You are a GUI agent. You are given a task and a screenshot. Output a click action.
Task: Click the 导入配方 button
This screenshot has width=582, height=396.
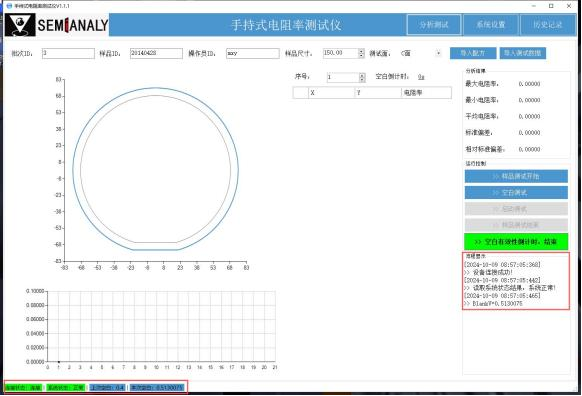[x=473, y=53]
